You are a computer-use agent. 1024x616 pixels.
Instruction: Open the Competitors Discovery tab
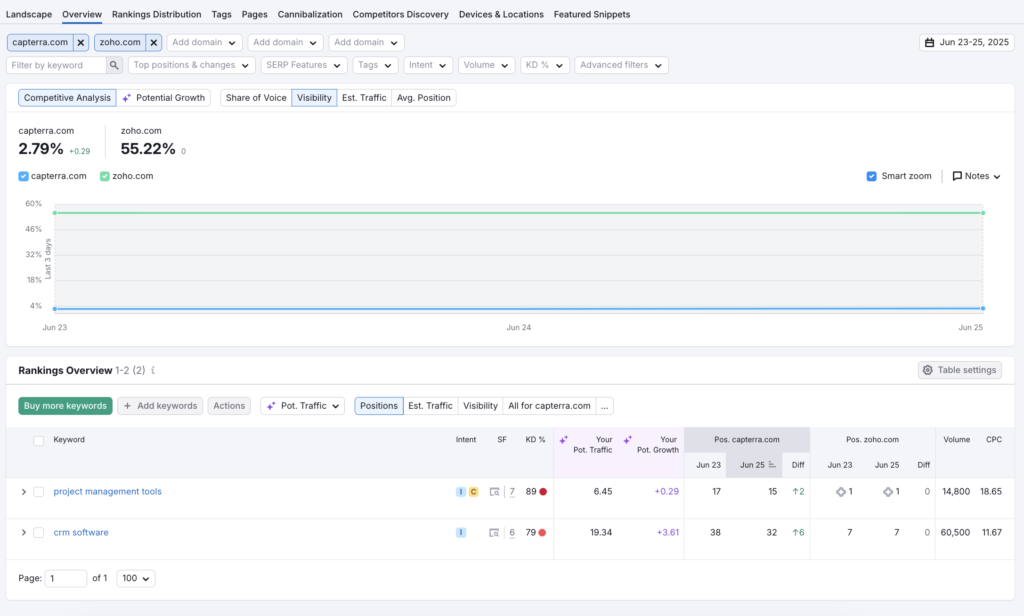click(400, 14)
